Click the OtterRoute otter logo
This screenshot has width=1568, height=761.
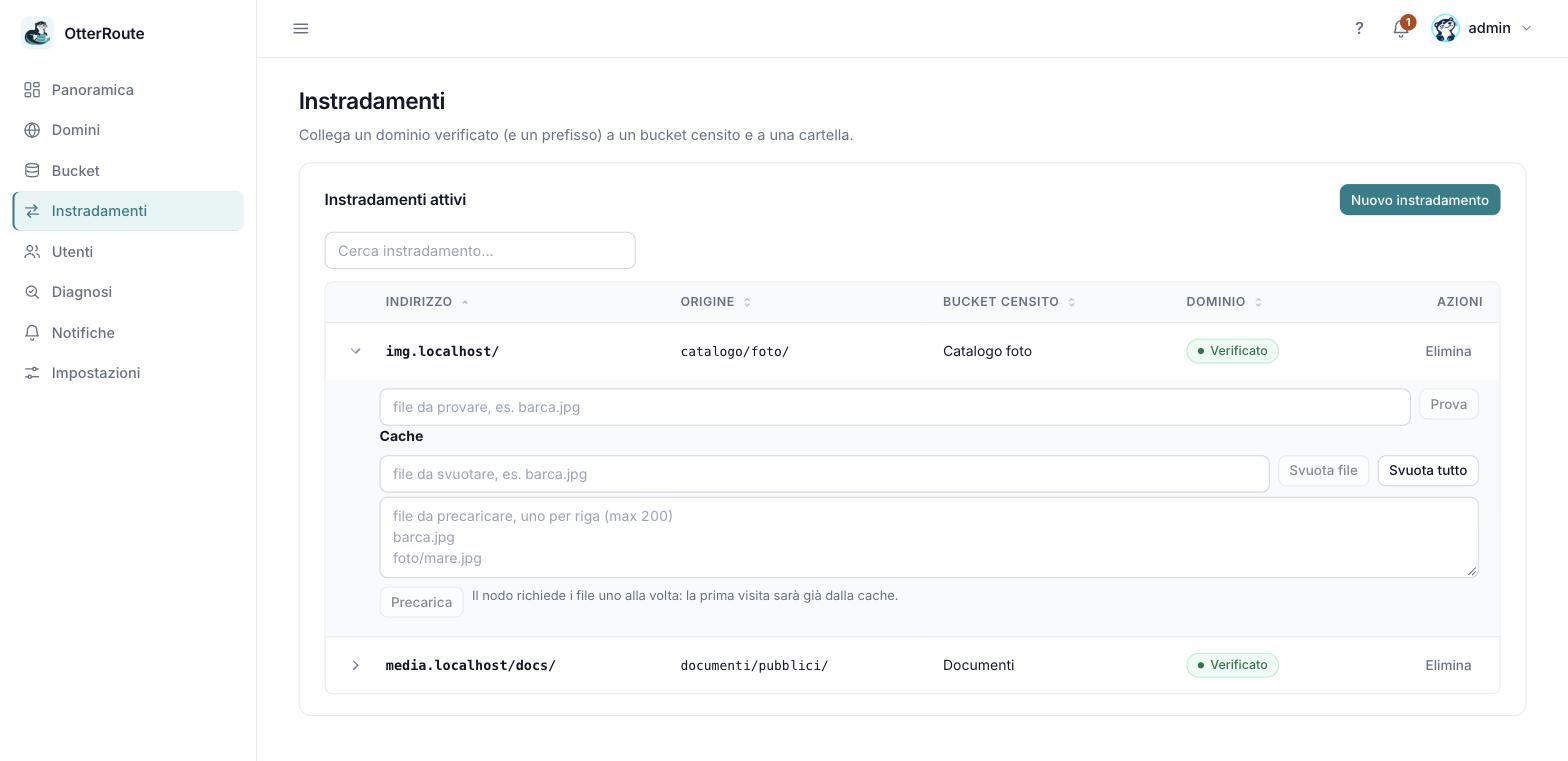(37, 33)
